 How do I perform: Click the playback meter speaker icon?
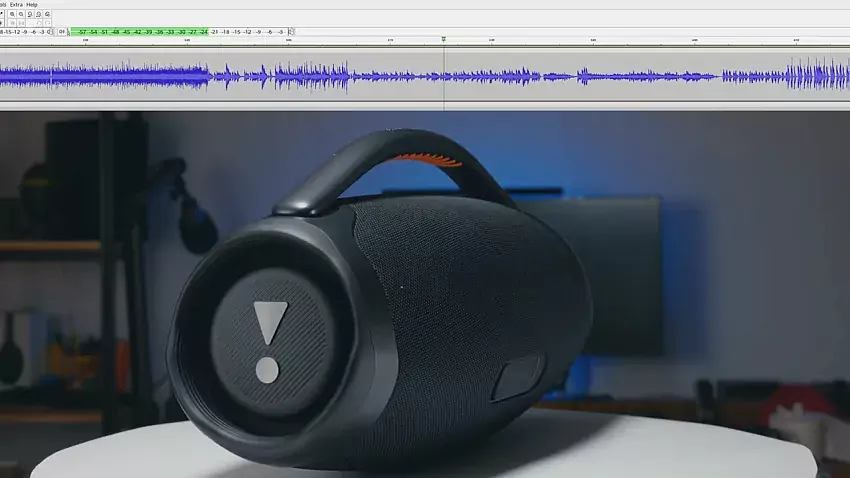coord(62,32)
